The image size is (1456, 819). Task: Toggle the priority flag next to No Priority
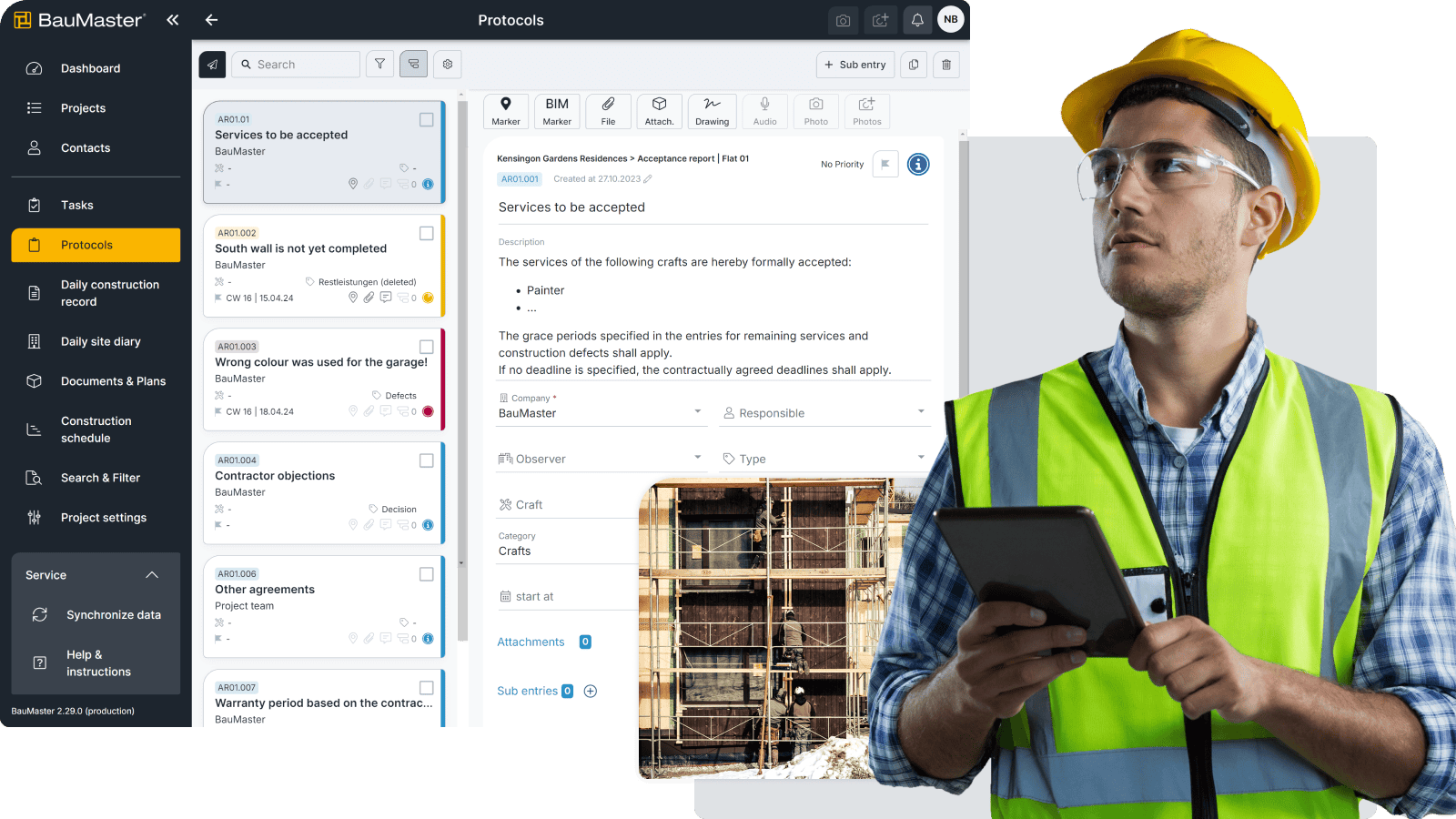[885, 164]
